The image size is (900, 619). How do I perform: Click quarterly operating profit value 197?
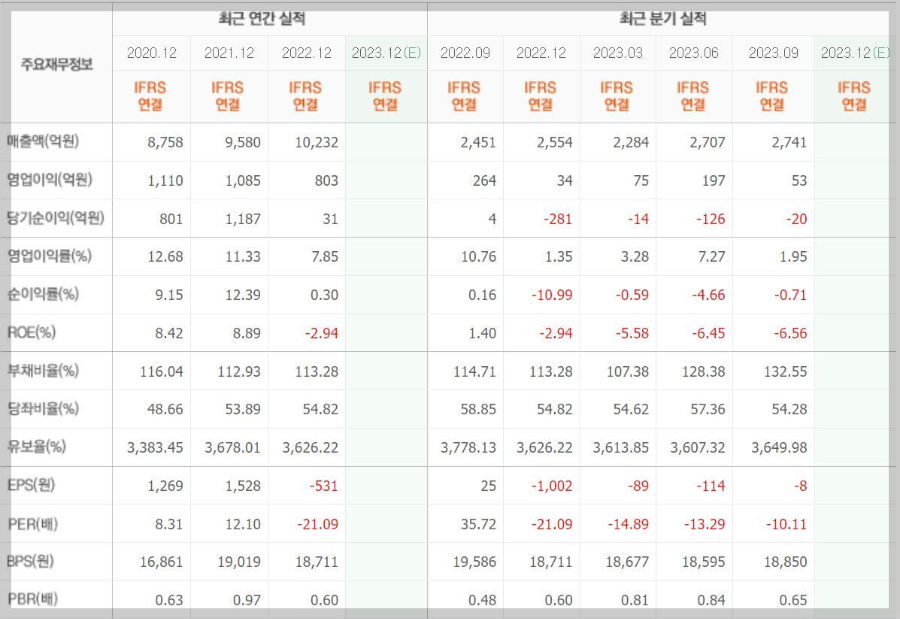[713, 181]
